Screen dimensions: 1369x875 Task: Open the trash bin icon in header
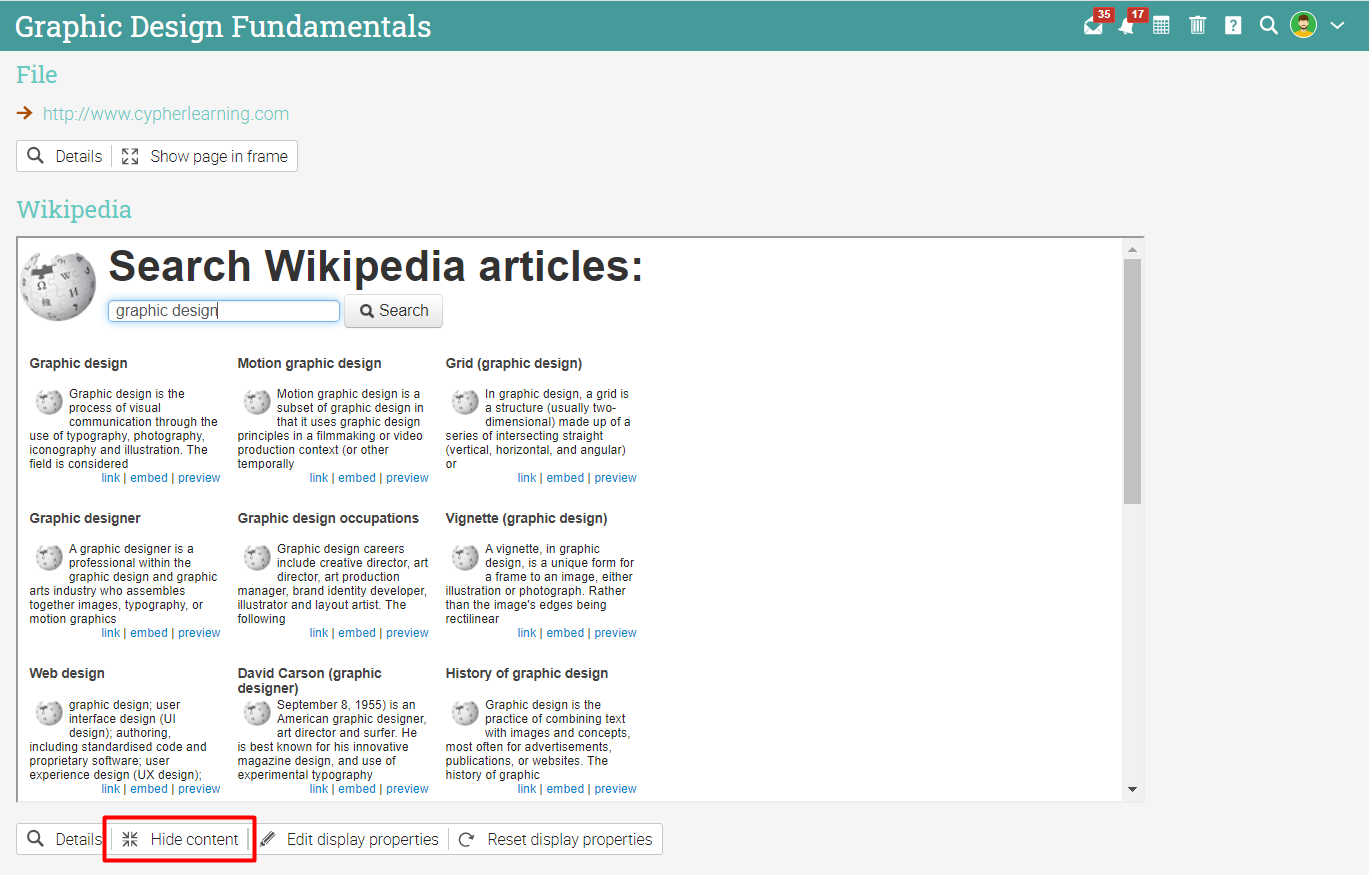tap(1197, 25)
